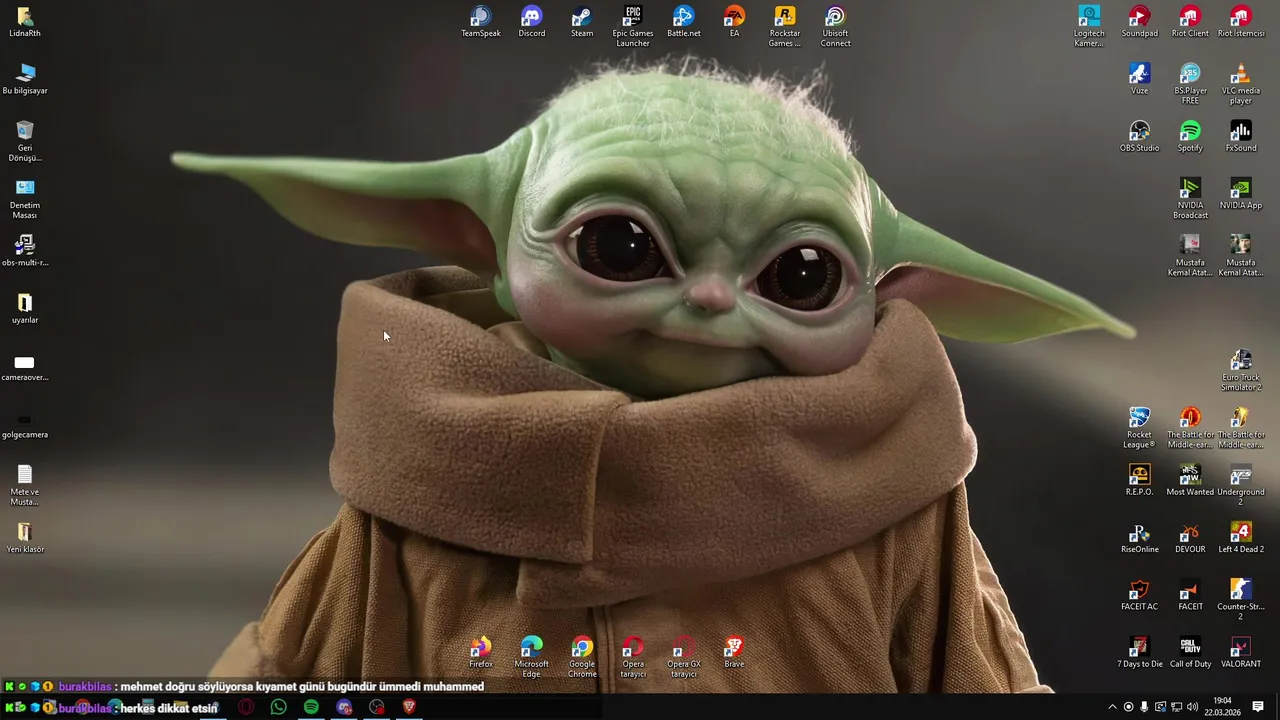Open Epic Games Launcher shortcut
The image size is (1280, 720).
pyautogui.click(x=633, y=26)
